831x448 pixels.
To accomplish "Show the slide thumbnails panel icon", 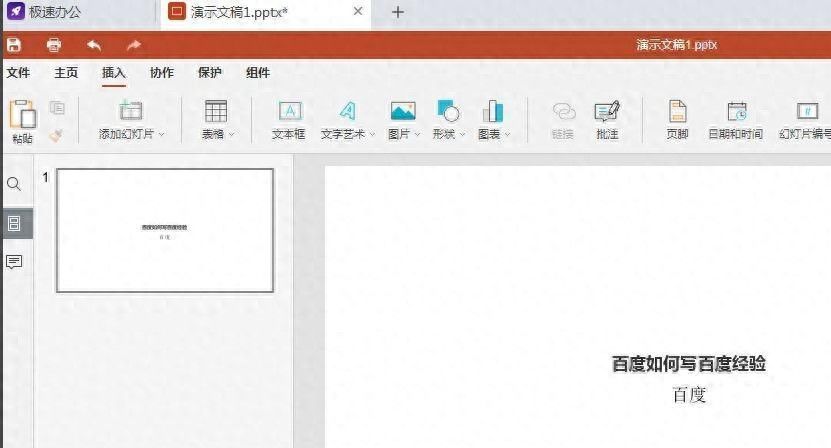I will [14, 223].
